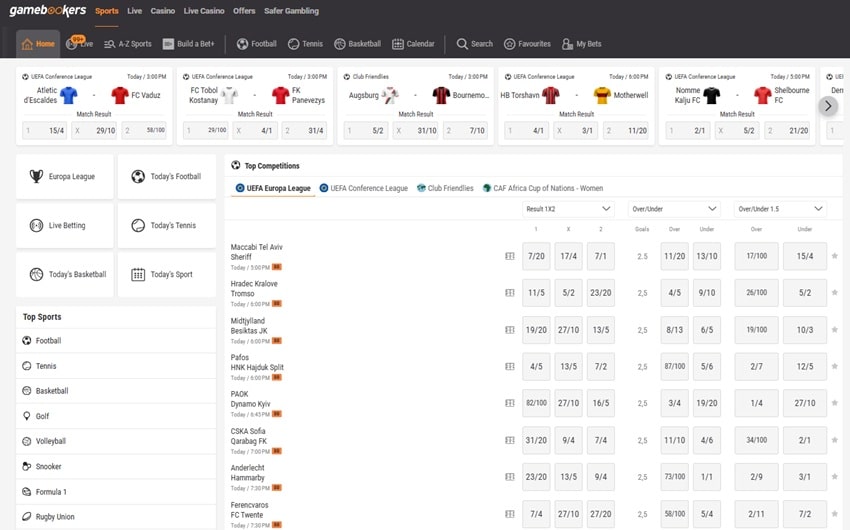The height and width of the screenshot is (530, 850).
Task: Pick the 27/10 draw for Midtjylland match
Action: [x=568, y=330]
